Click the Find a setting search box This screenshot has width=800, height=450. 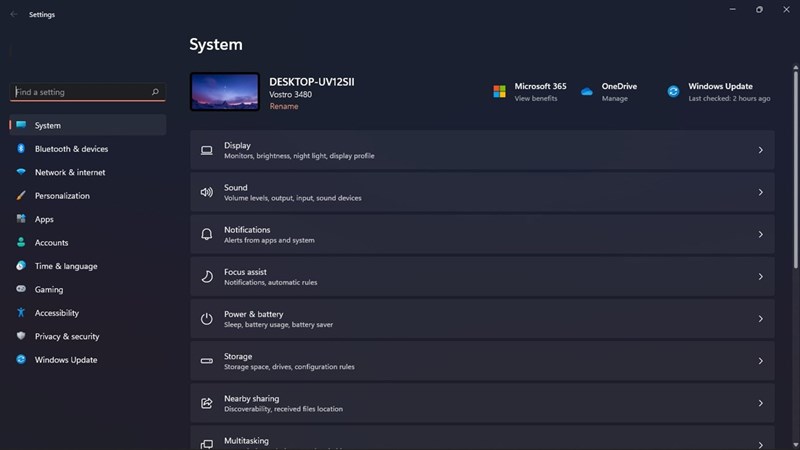(80, 92)
